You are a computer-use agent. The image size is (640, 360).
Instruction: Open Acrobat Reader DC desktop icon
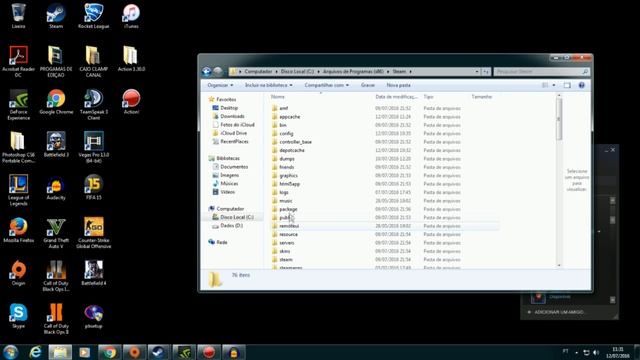coord(18,61)
